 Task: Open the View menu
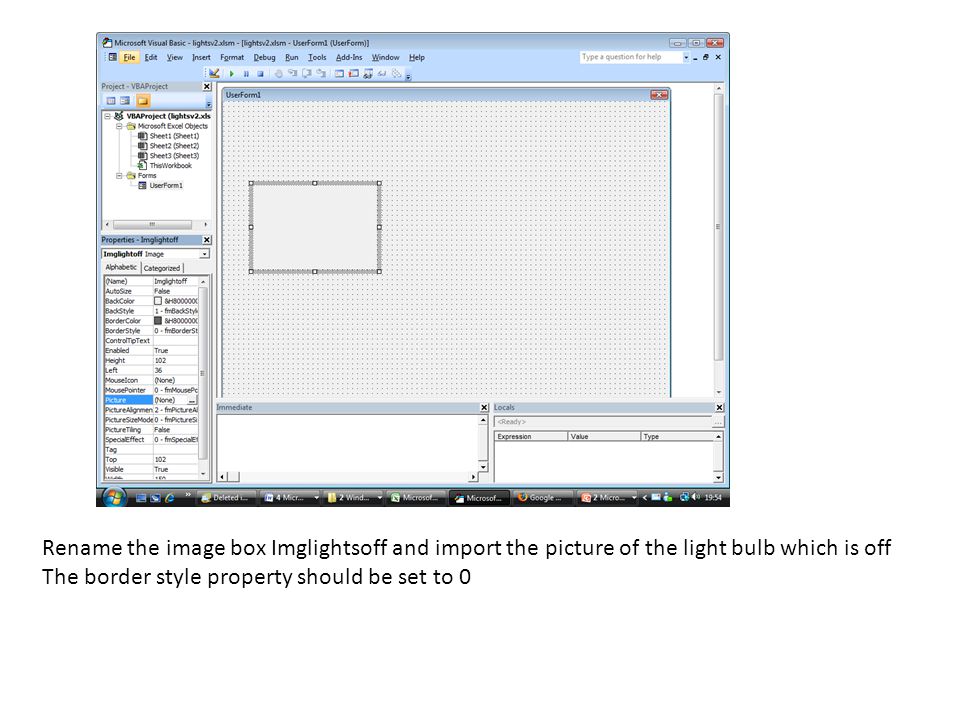coord(174,58)
